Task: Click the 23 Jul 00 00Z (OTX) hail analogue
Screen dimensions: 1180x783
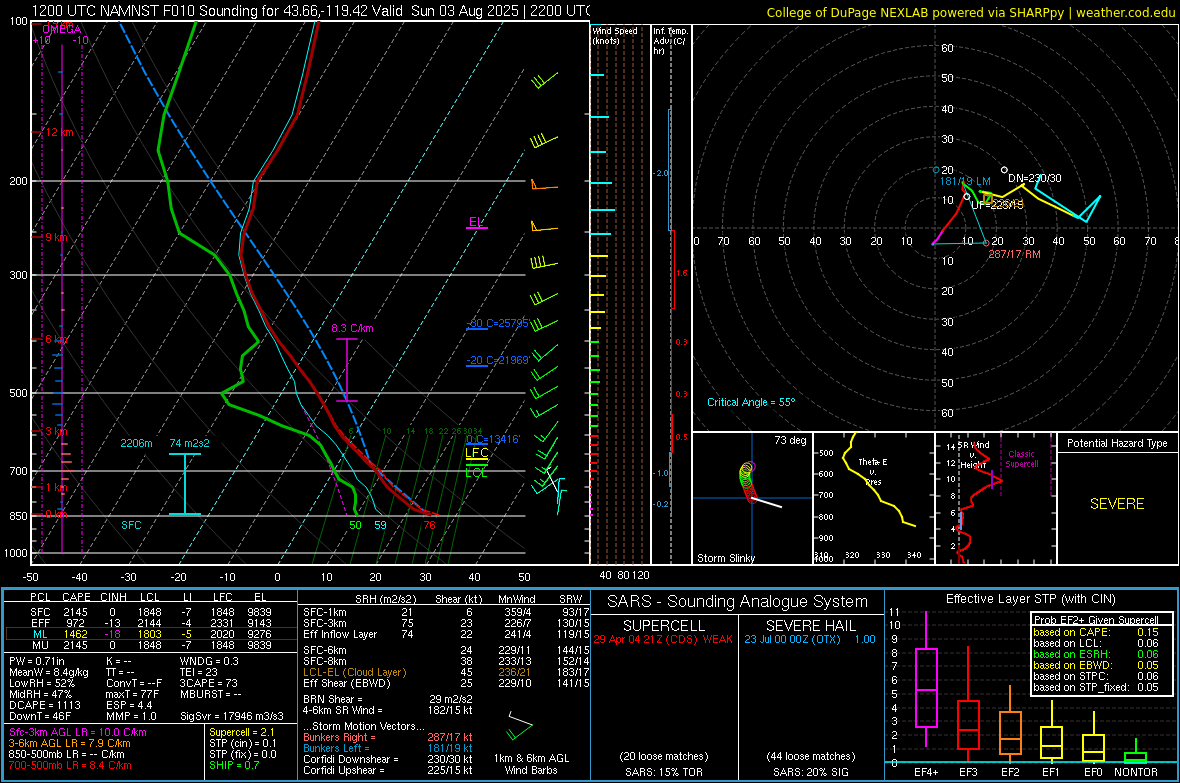Action: coord(810,639)
